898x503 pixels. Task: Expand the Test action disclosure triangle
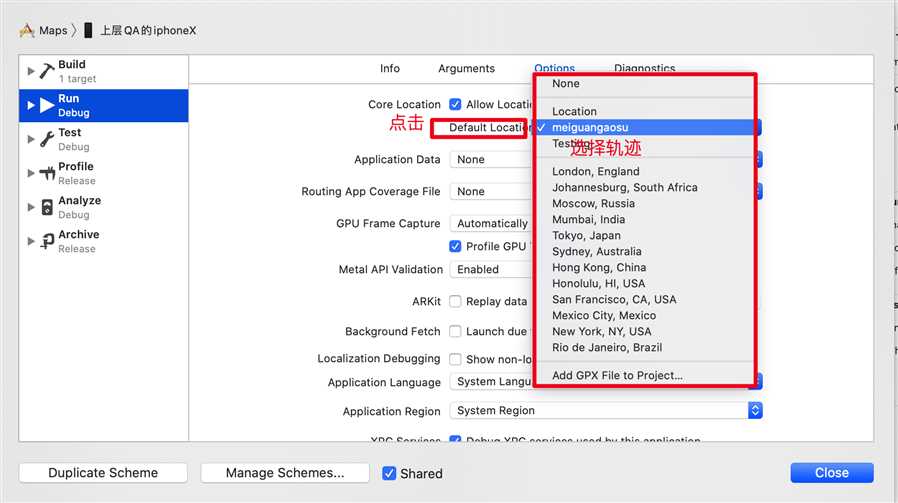31,139
